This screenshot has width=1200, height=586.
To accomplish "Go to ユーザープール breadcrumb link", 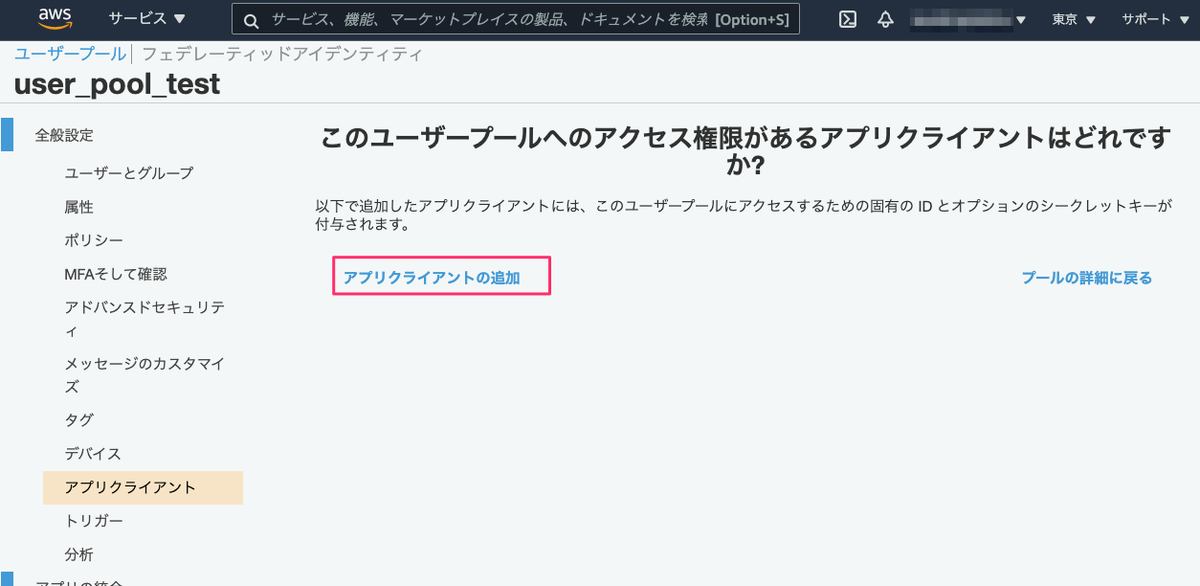I will (x=70, y=54).
